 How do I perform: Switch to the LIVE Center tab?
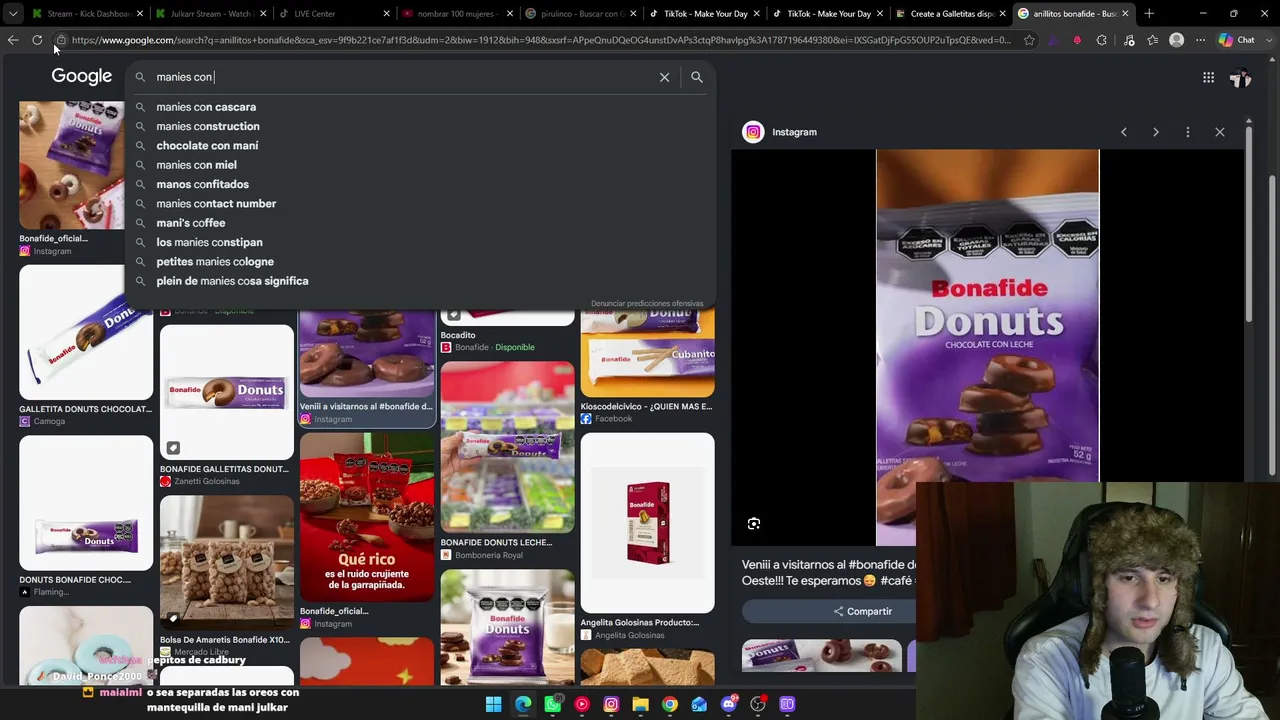(333, 14)
